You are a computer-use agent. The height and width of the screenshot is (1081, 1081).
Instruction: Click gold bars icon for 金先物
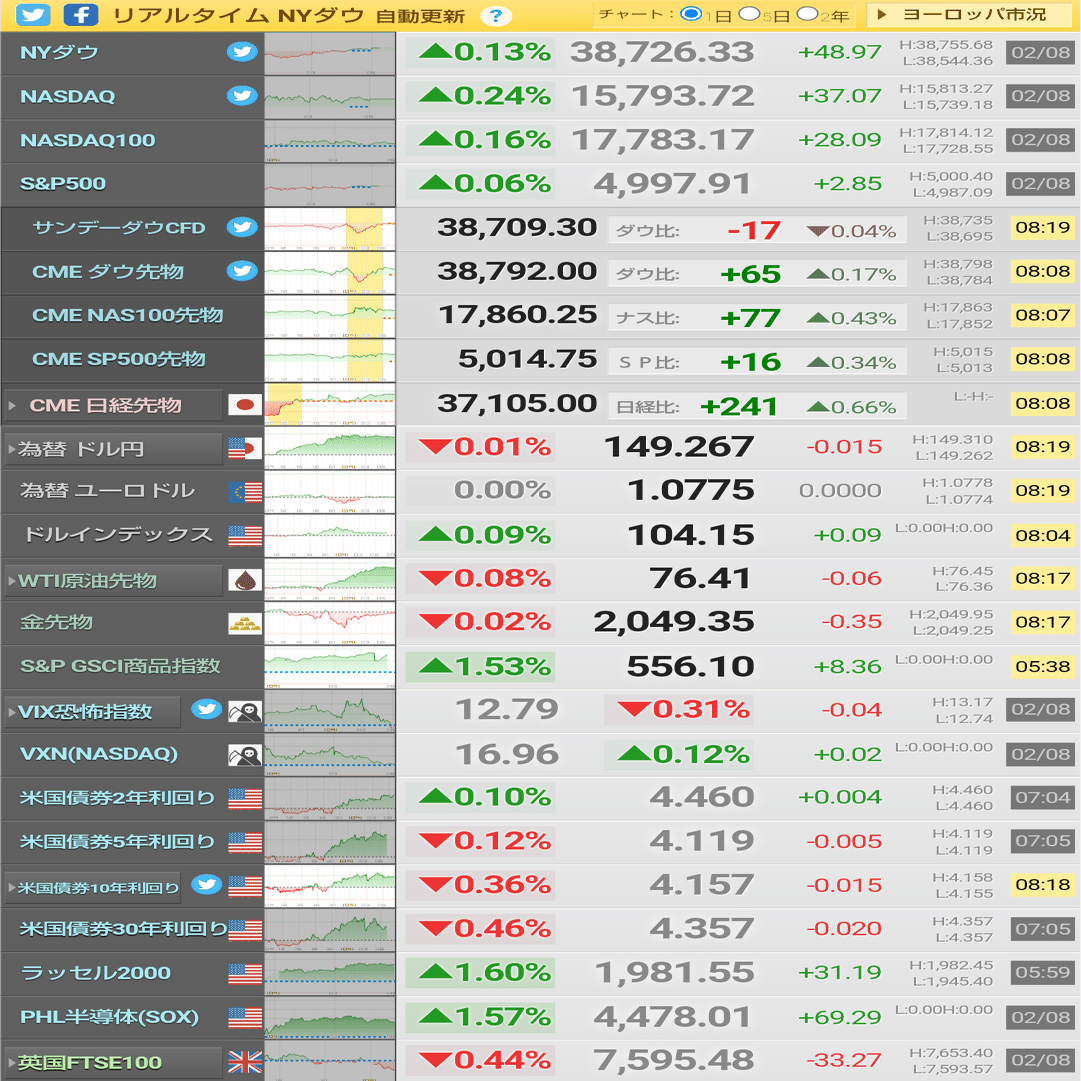pyautogui.click(x=245, y=623)
